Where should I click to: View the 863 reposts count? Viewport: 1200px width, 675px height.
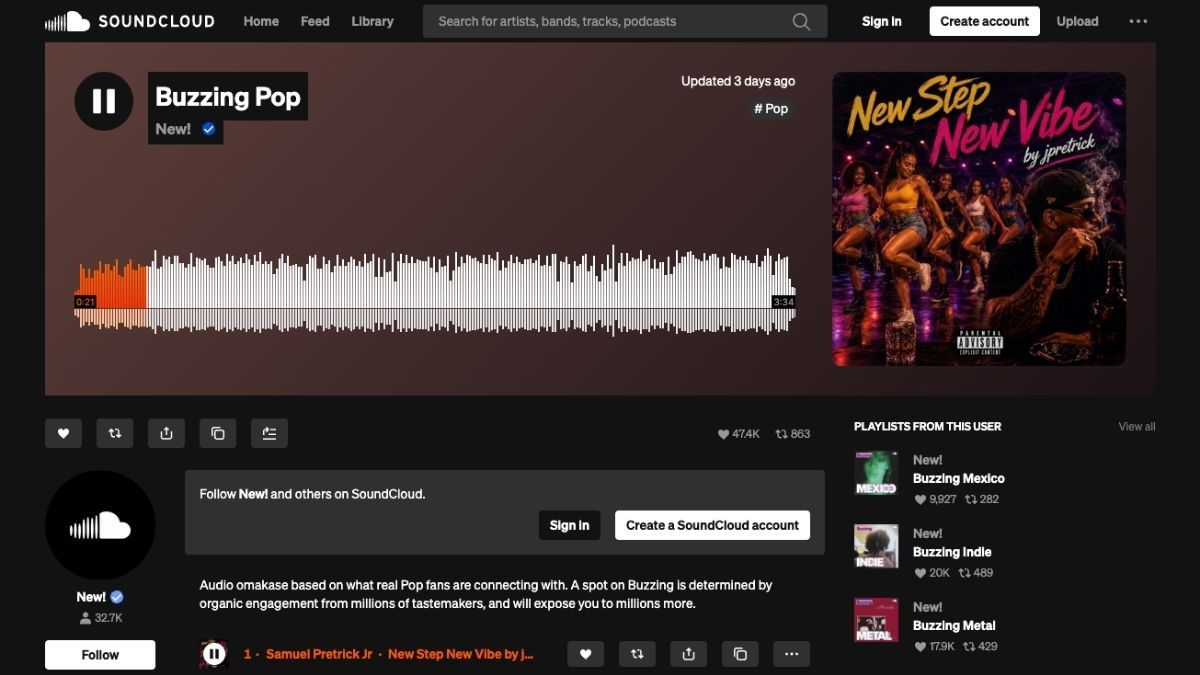(793, 434)
